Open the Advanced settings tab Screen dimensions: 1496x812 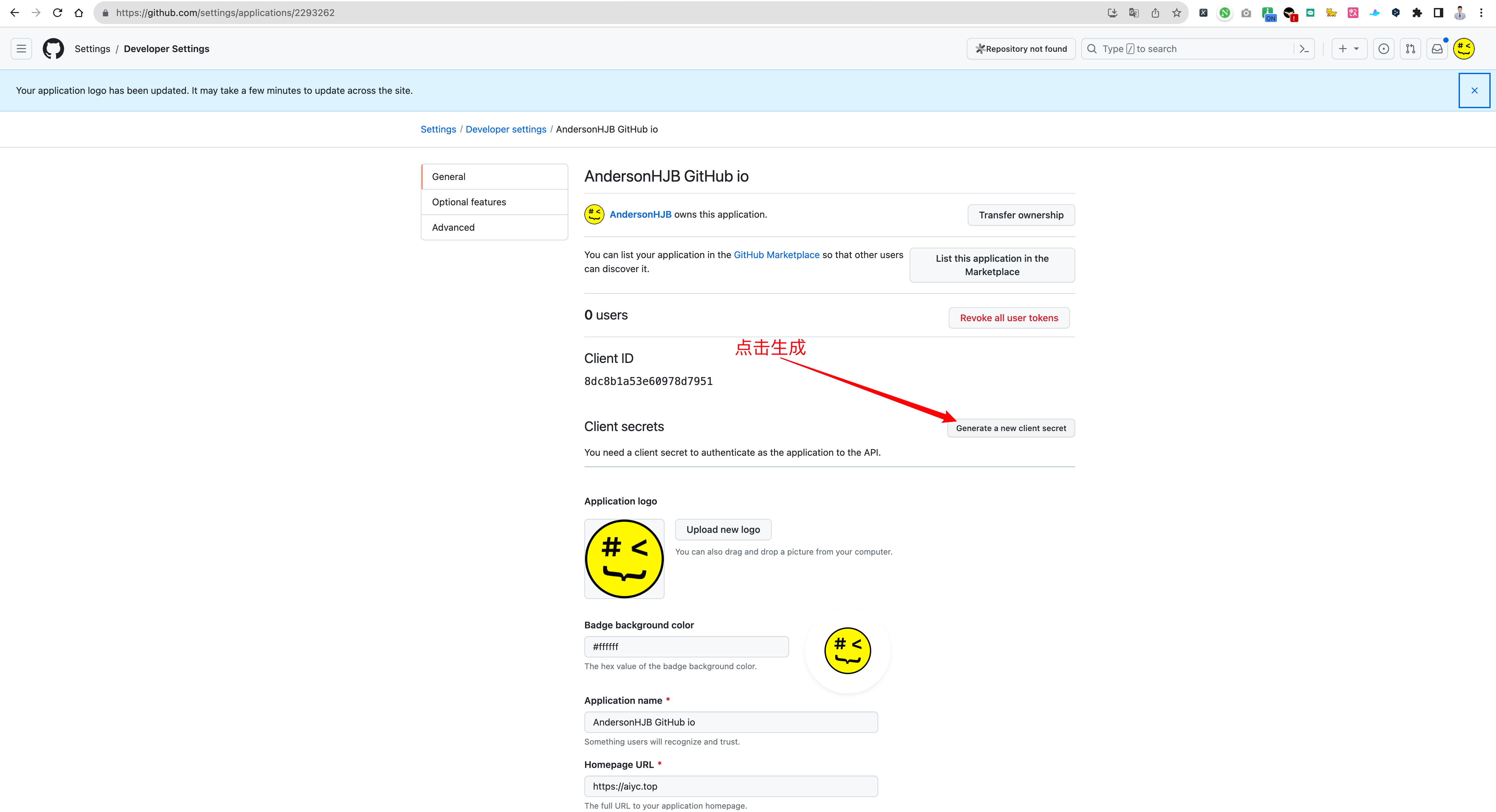(x=495, y=228)
